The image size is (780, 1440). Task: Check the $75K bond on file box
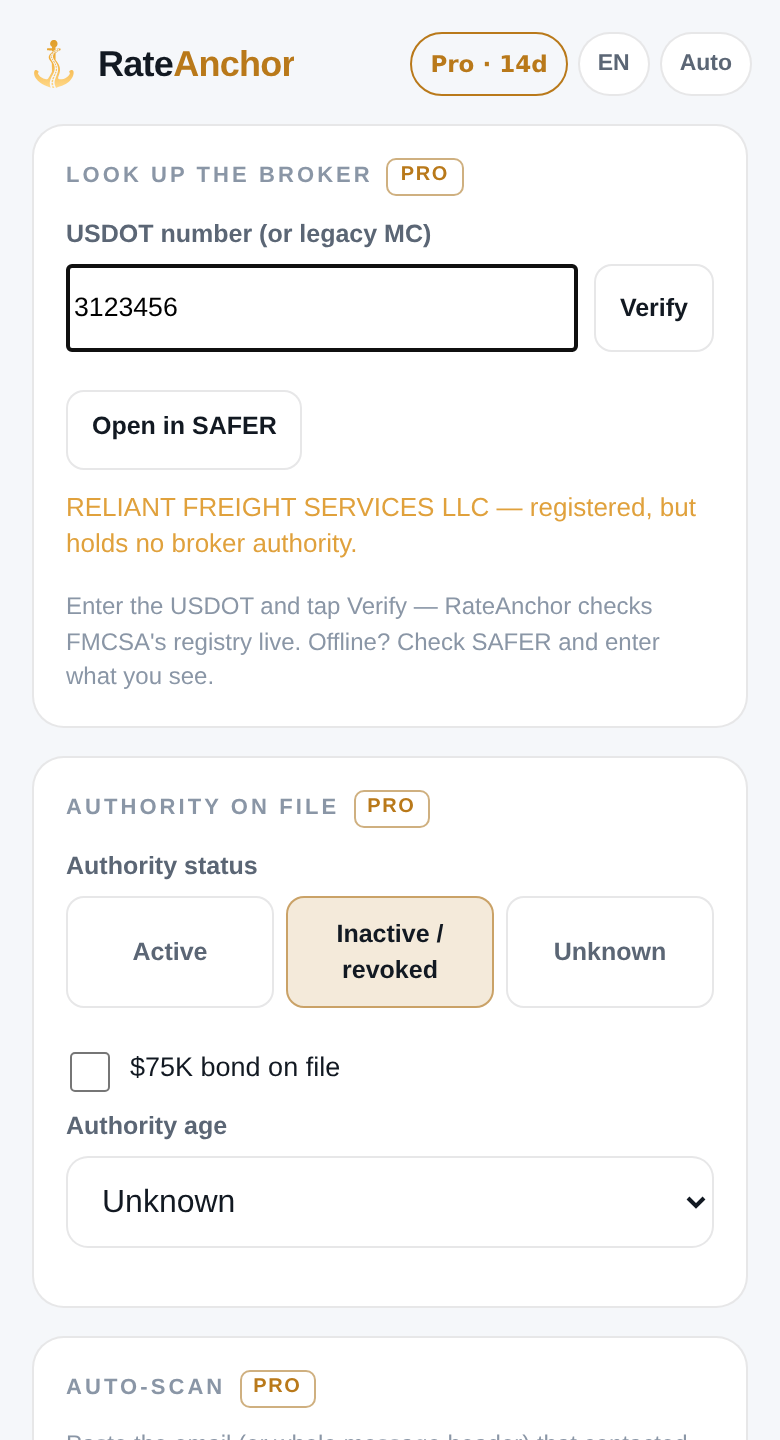click(90, 1072)
